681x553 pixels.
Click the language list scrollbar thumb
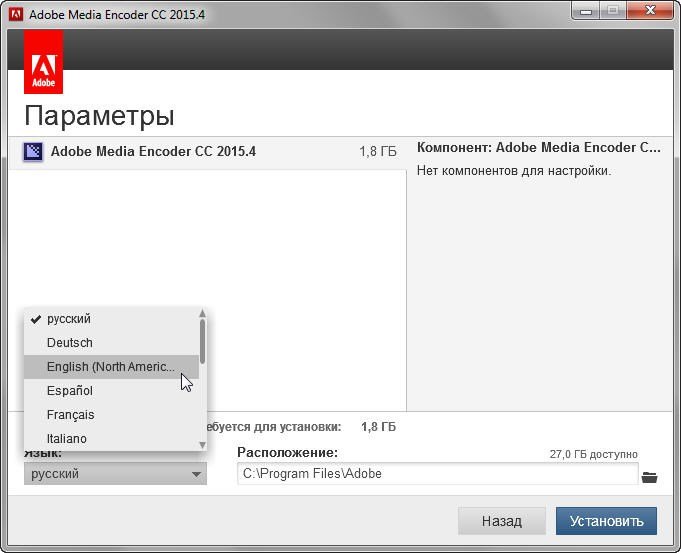pos(202,341)
